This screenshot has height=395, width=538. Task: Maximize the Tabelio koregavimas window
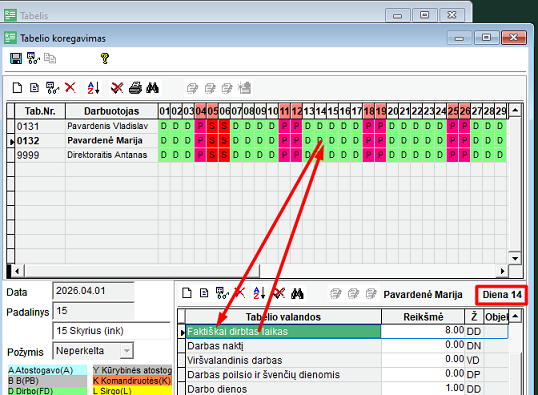(x=487, y=37)
